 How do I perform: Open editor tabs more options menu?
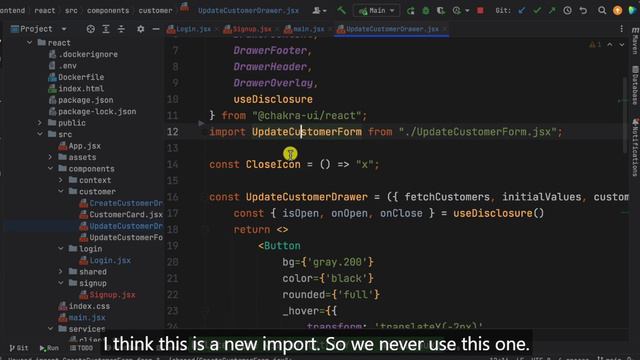(x=622, y=29)
